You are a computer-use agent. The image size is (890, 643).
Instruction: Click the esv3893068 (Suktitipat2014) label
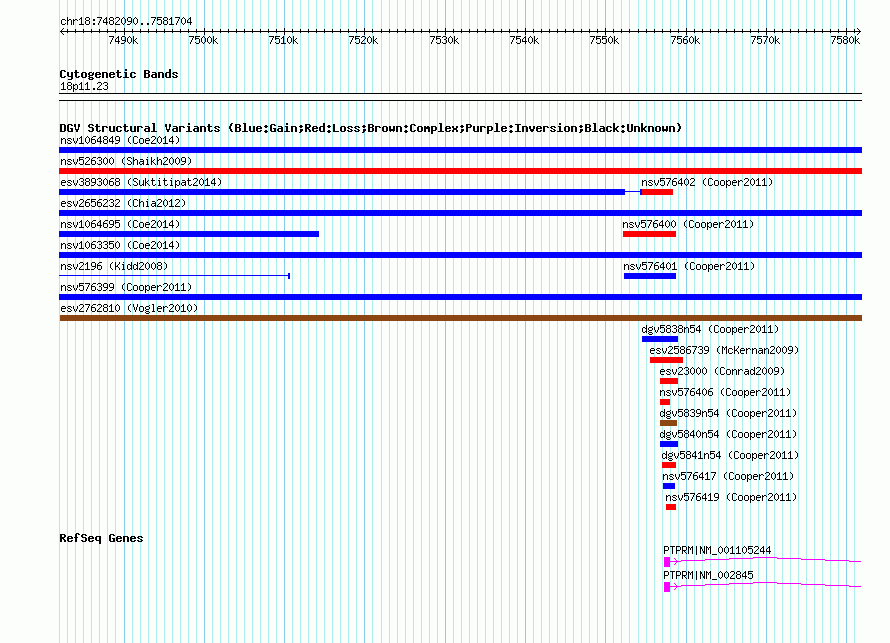tap(141, 182)
